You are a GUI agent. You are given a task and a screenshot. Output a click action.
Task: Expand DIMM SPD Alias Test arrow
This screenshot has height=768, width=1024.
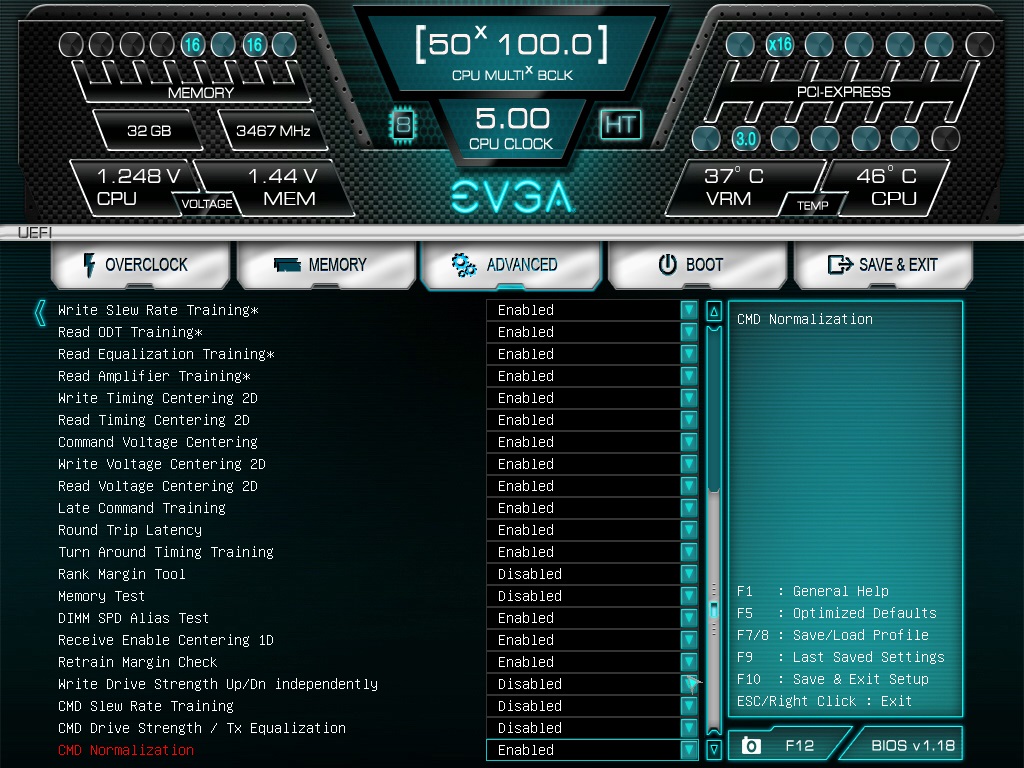tap(688, 618)
